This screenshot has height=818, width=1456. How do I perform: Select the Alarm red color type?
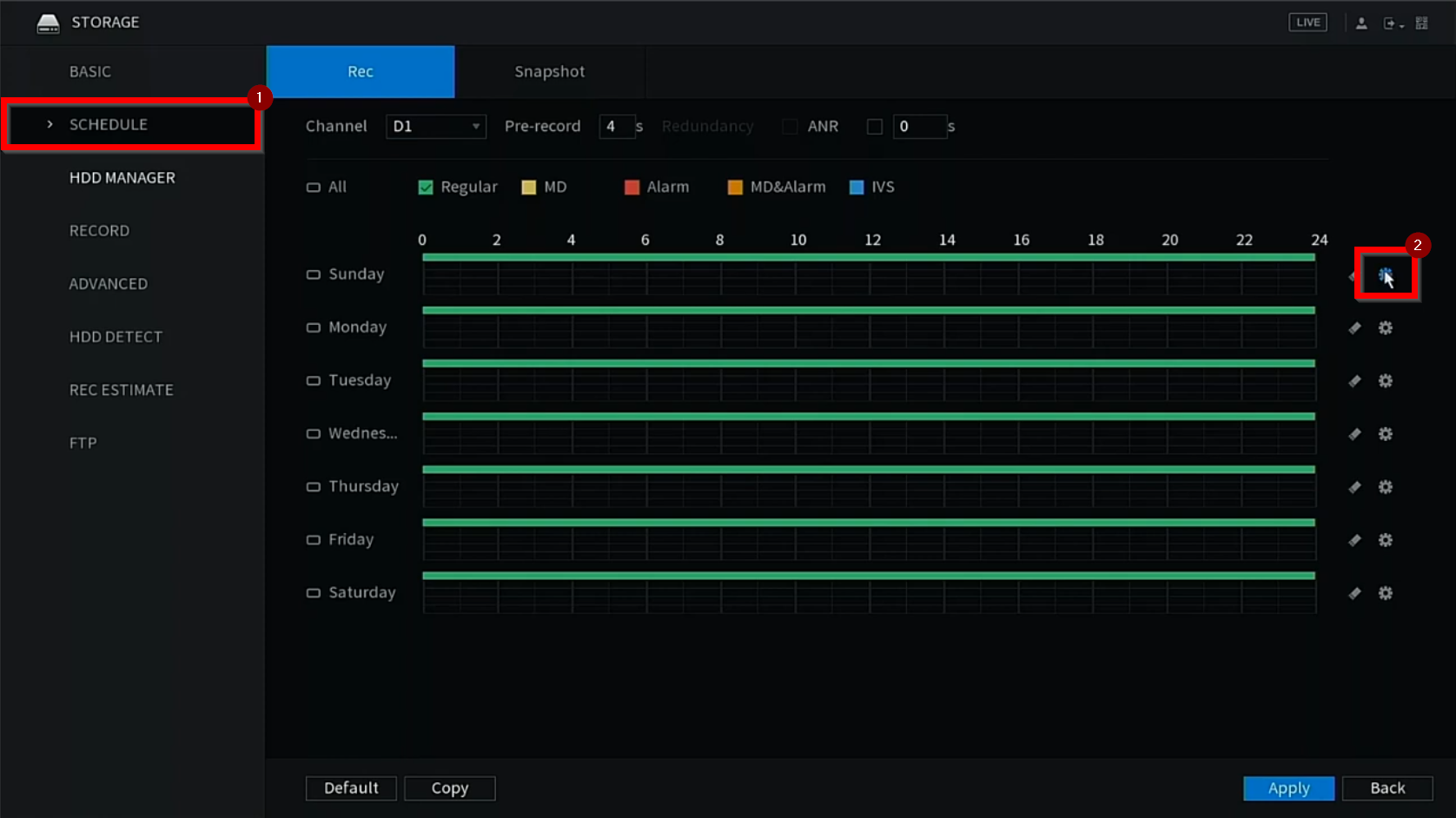pos(632,188)
